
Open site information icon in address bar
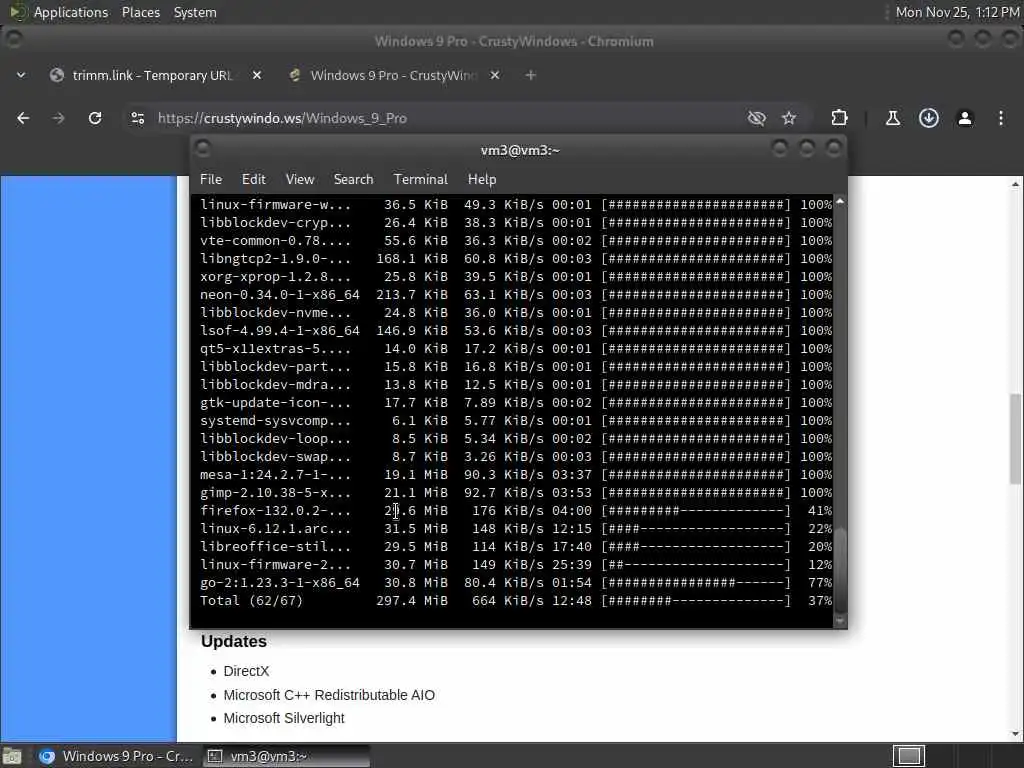pyautogui.click(x=138, y=118)
